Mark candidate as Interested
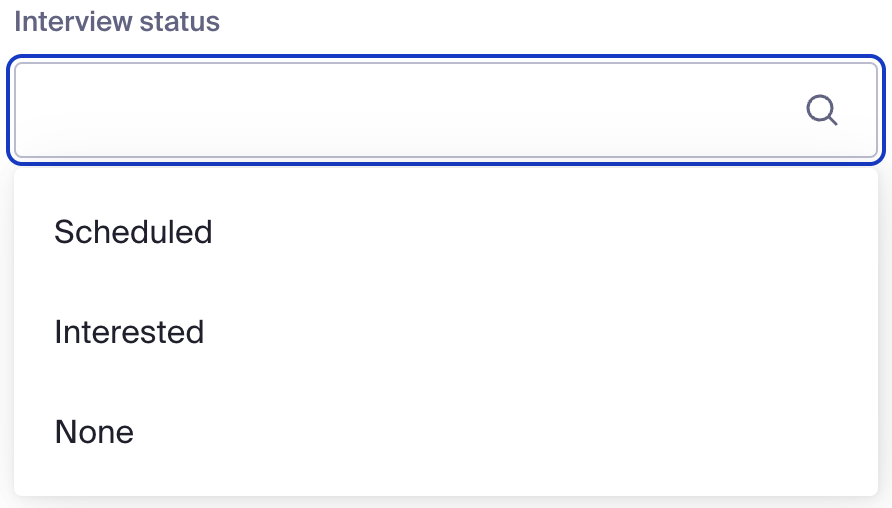Image resolution: width=892 pixels, height=508 pixels. click(x=129, y=332)
